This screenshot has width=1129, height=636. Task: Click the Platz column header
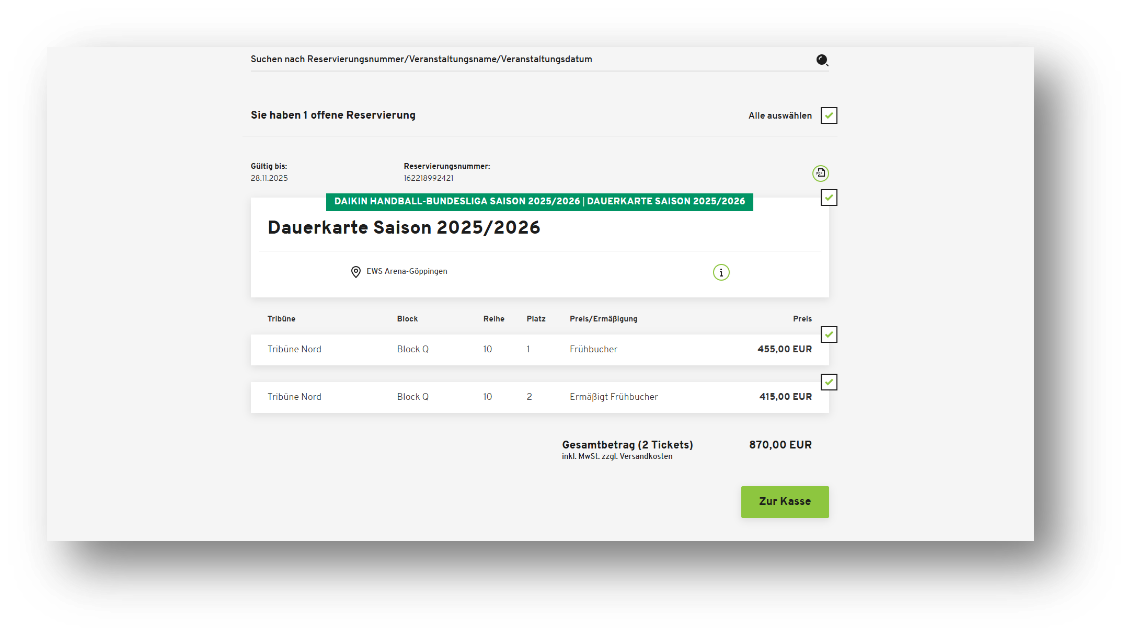pyautogui.click(x=536, y=319)
